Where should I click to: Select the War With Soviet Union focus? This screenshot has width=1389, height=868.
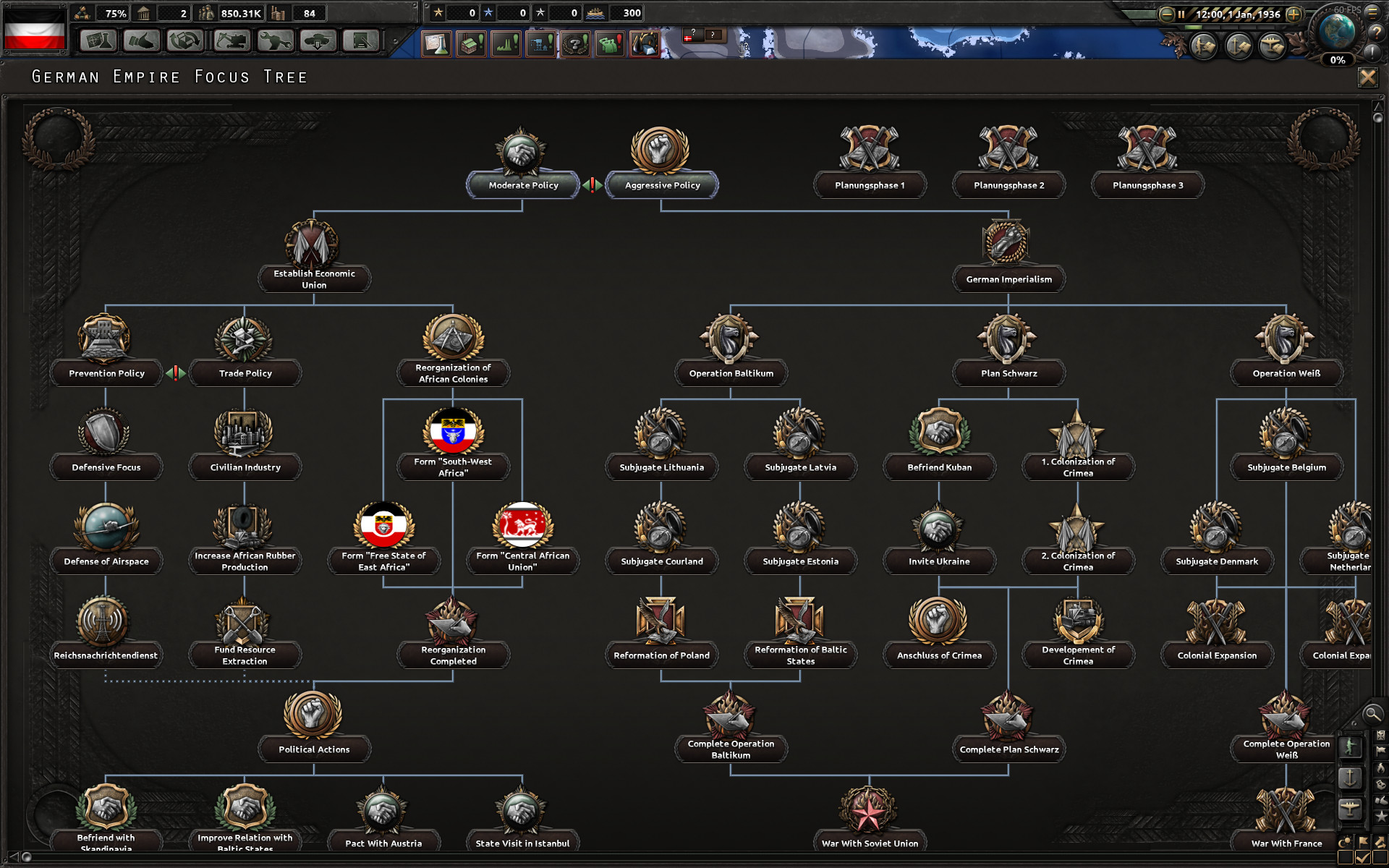(x=870, y=843)
